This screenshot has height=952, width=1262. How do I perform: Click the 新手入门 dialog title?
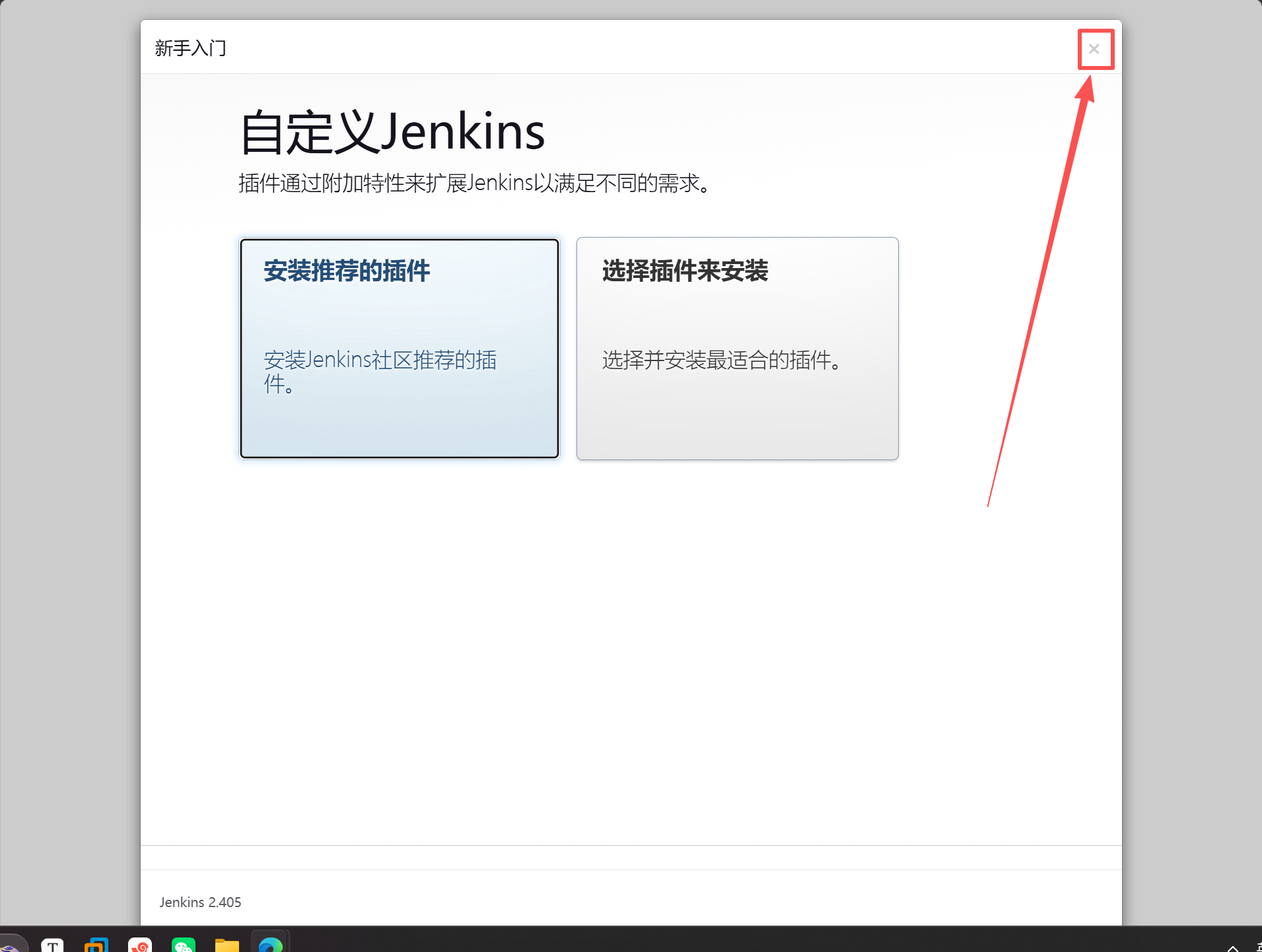pos(191,48)
